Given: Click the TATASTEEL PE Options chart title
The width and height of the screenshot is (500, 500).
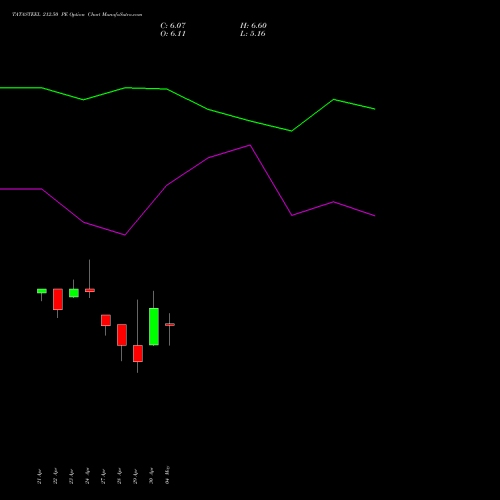Looking at the screenshot, I should coord(77,14).
